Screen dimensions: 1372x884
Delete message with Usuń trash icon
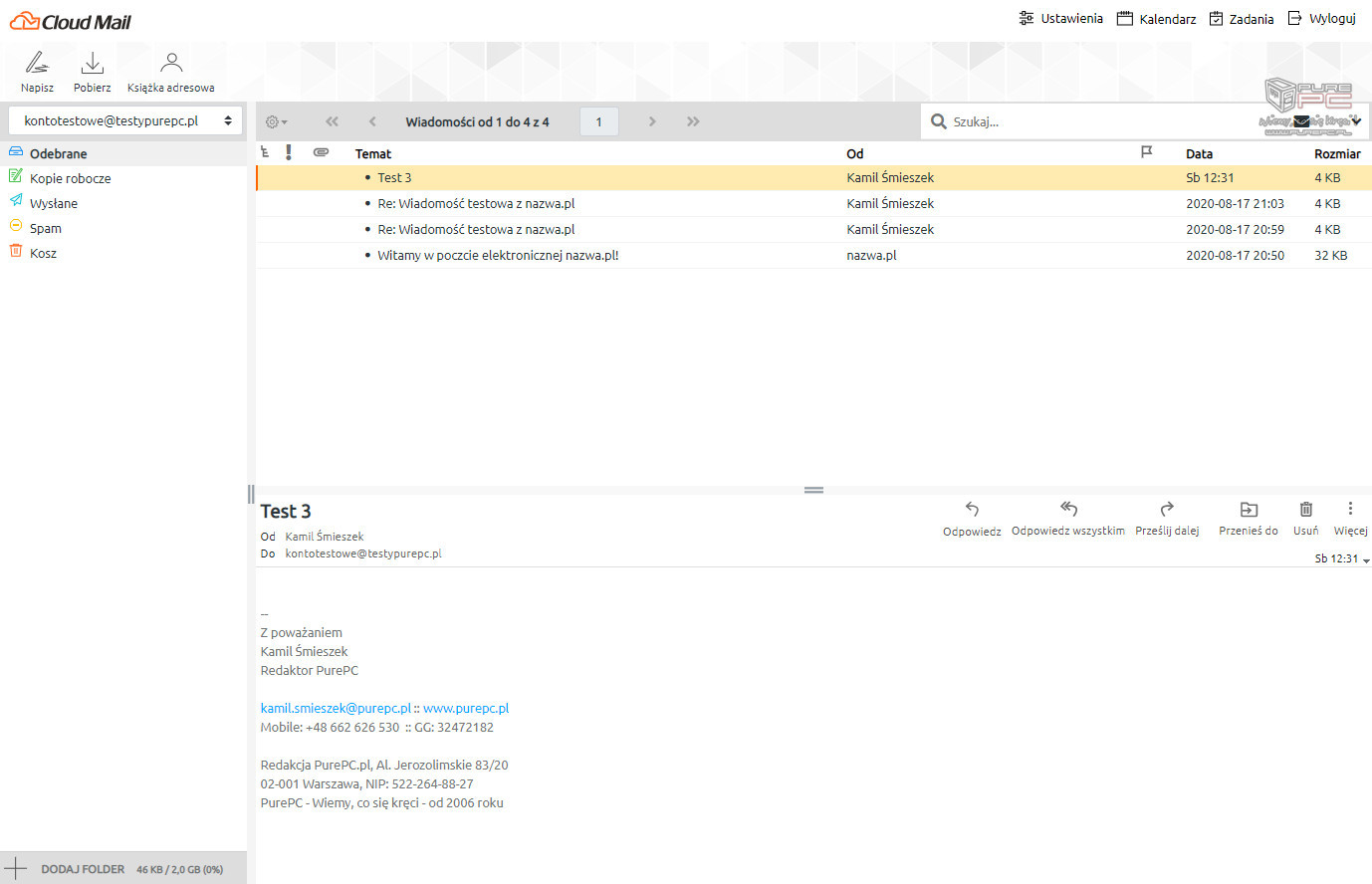(1306, 510)
